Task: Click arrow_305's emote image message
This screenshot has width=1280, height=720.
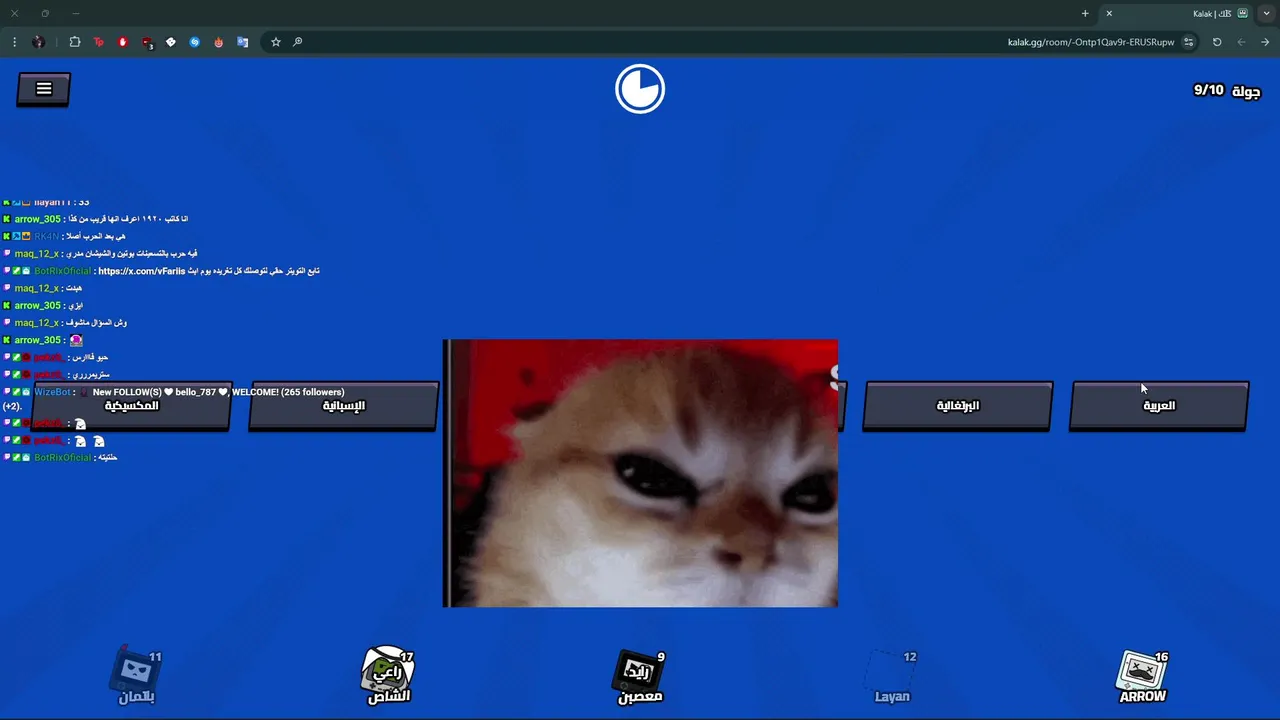Action: click(76, 340)
